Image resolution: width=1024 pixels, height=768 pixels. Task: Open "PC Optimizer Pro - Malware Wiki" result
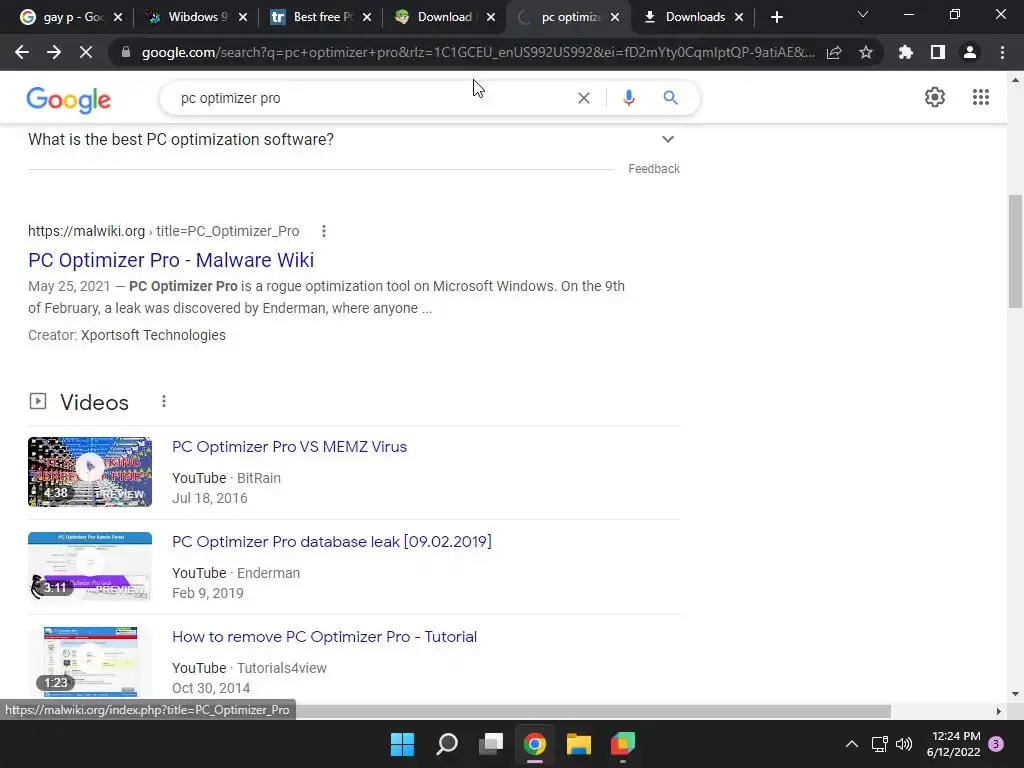(x=171, y=260)
